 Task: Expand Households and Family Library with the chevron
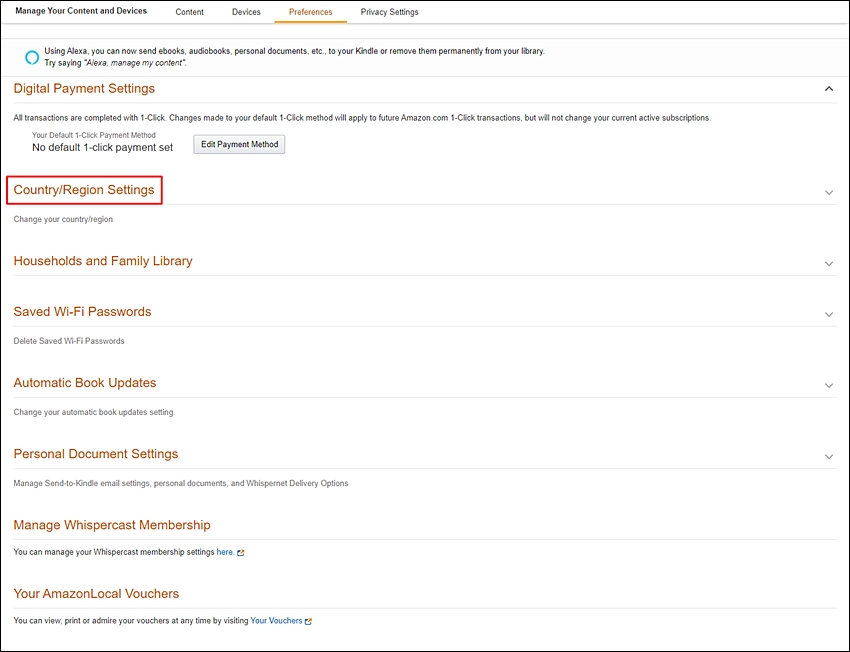pos(828,263)
